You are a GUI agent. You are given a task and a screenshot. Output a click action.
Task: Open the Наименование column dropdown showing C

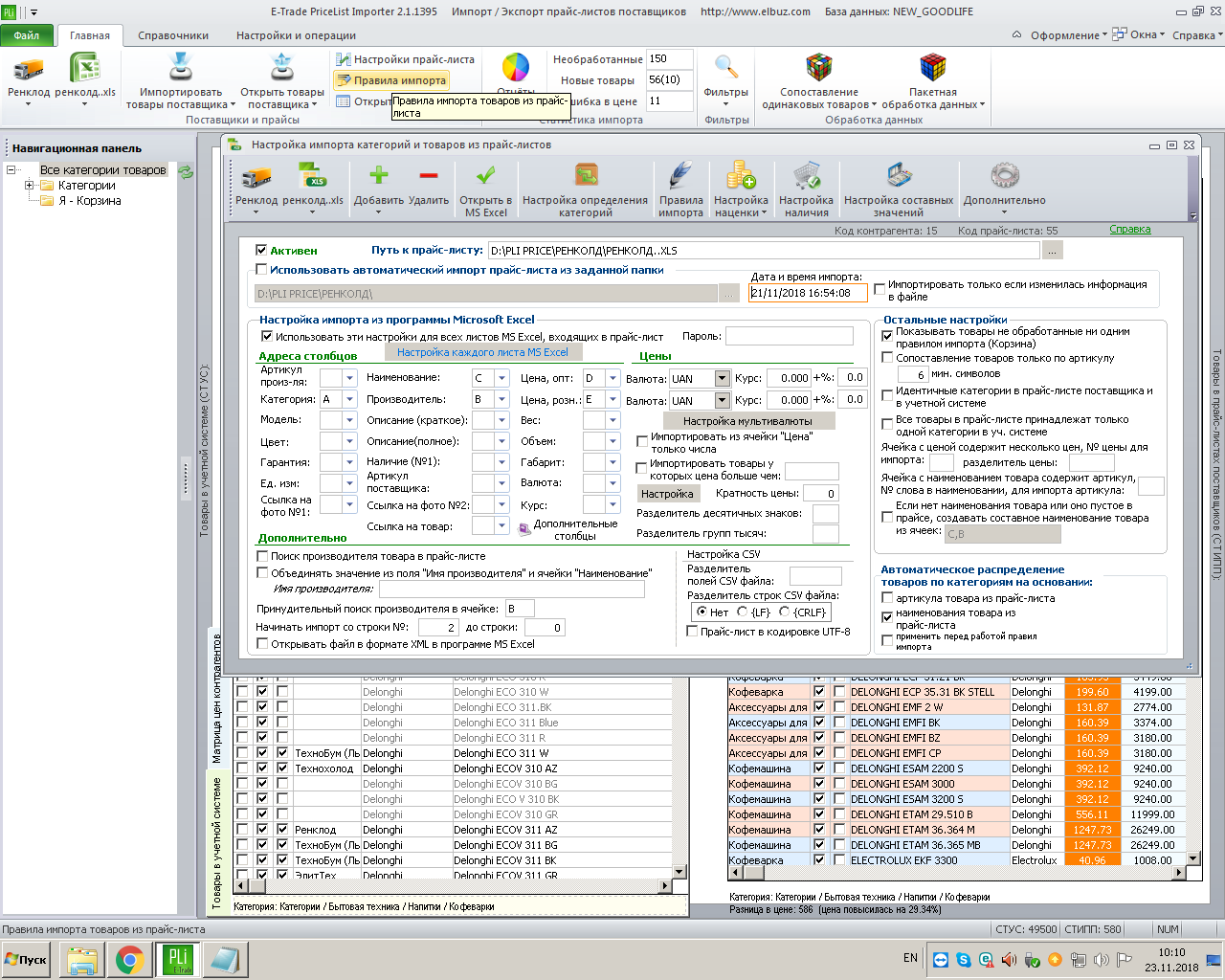[501, 378]
